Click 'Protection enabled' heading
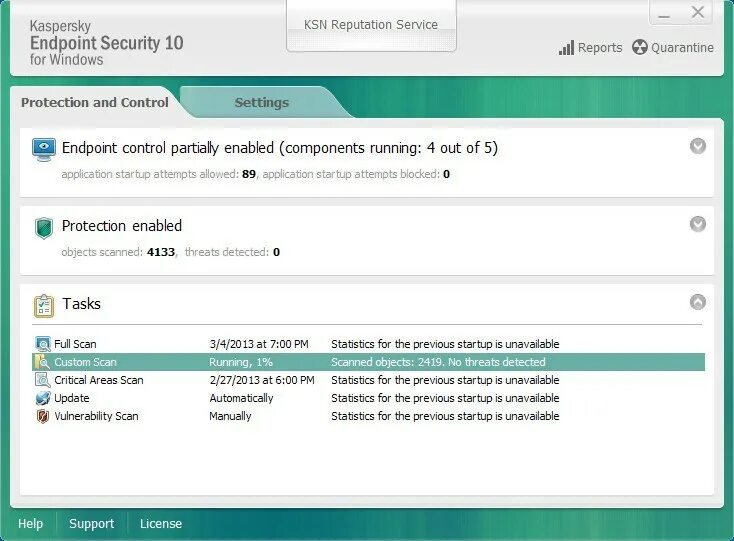This screenshot has width=734, height=541. (x=122, y=226)
